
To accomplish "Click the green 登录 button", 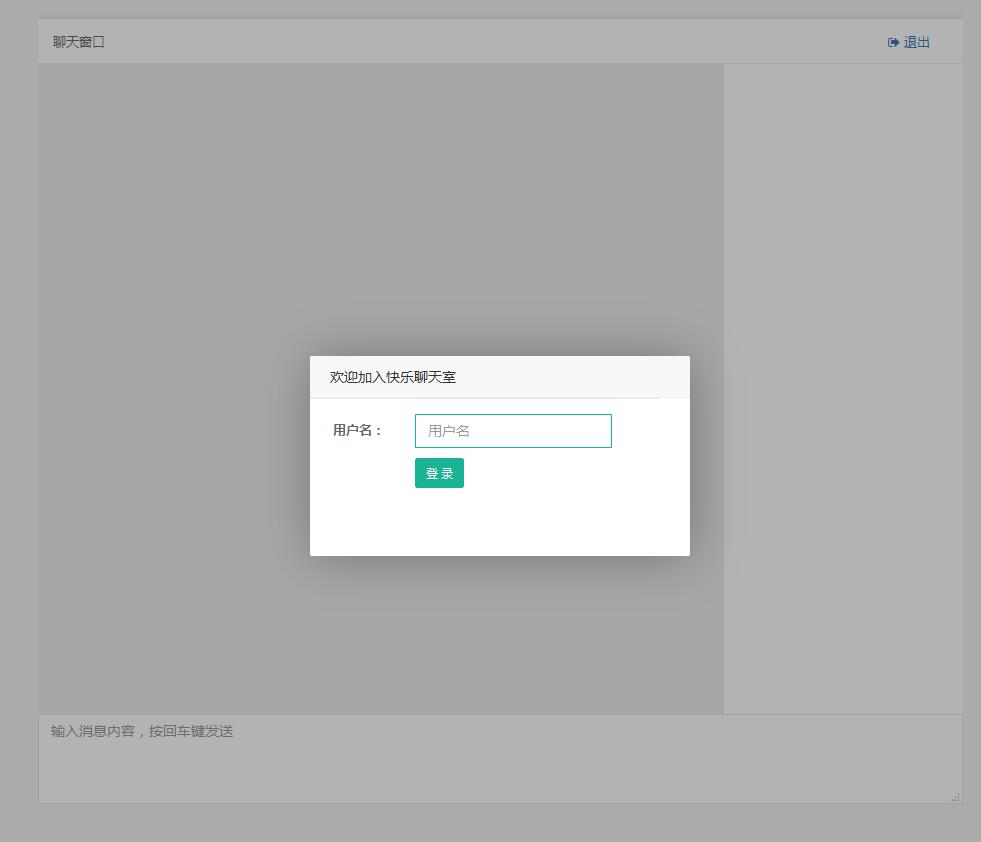I will (x=439, y=473).
